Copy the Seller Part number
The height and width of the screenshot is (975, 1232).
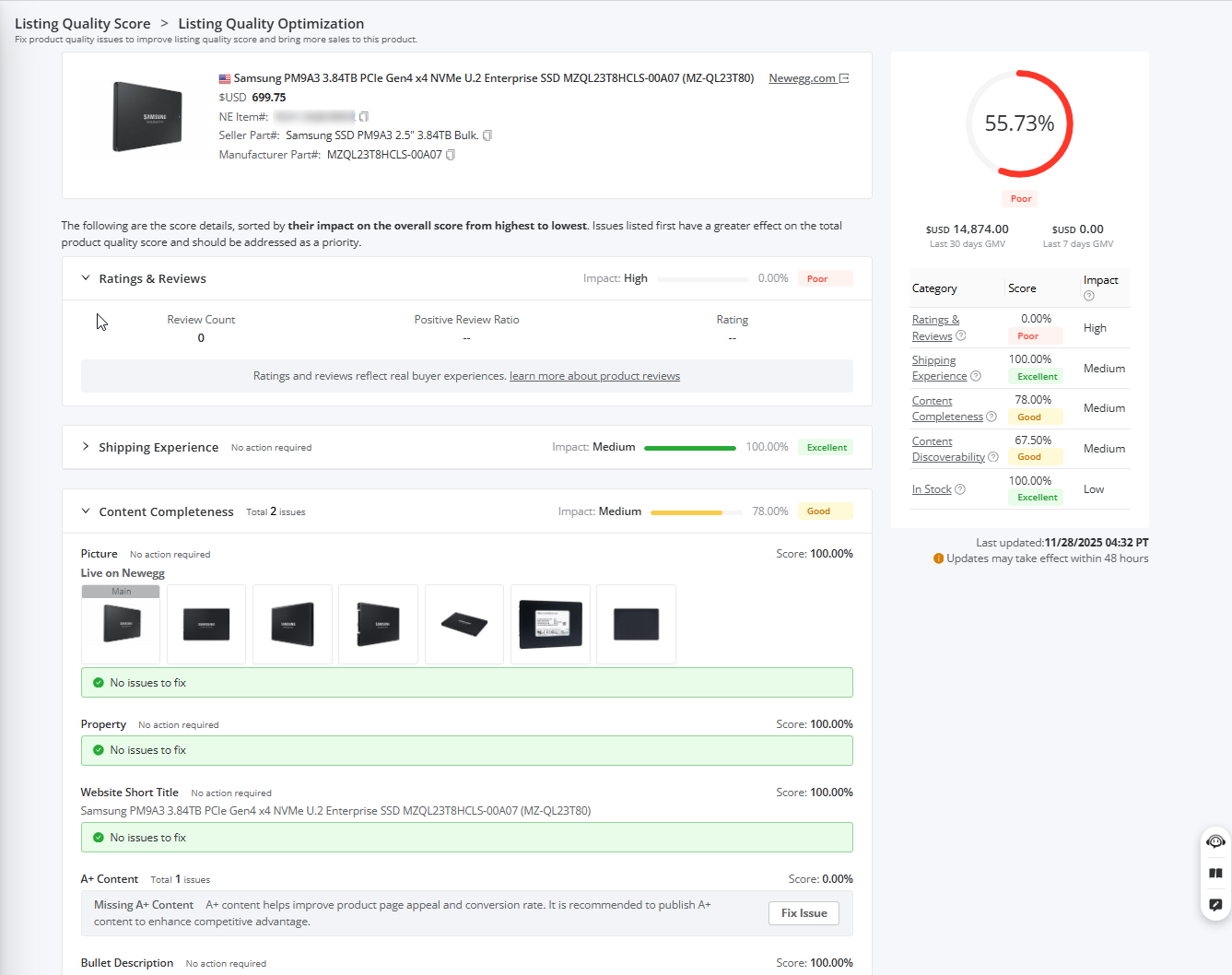[x=487, y=135]
